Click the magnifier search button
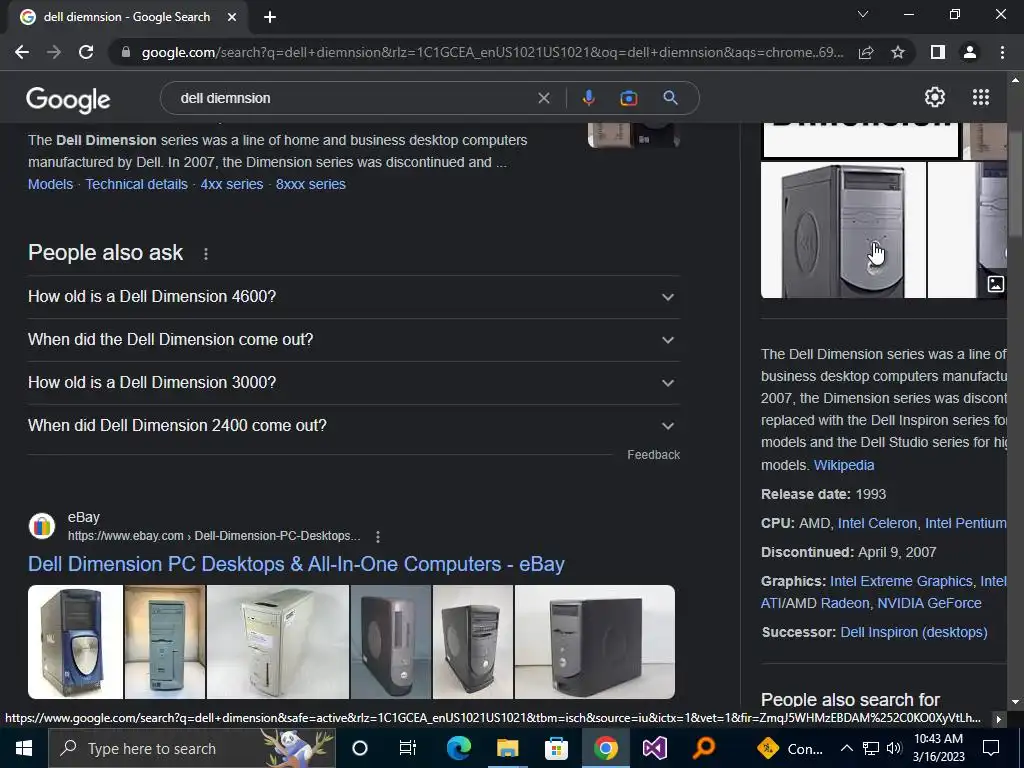 coord(670,98)
